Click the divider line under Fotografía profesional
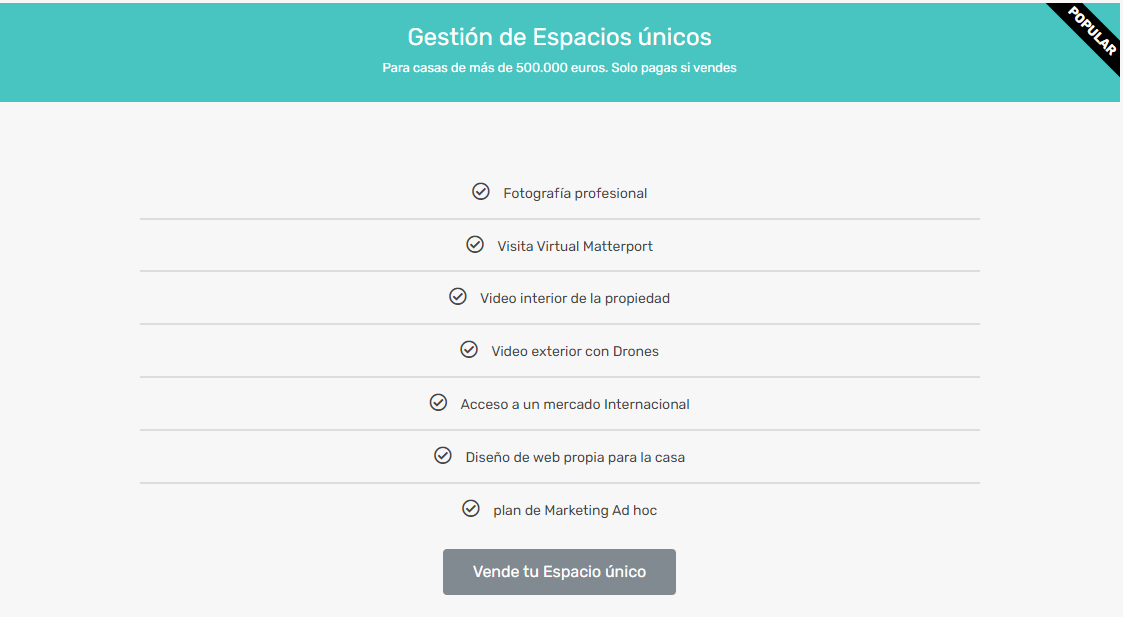The image size is (1123, 617). click(560, 219)
